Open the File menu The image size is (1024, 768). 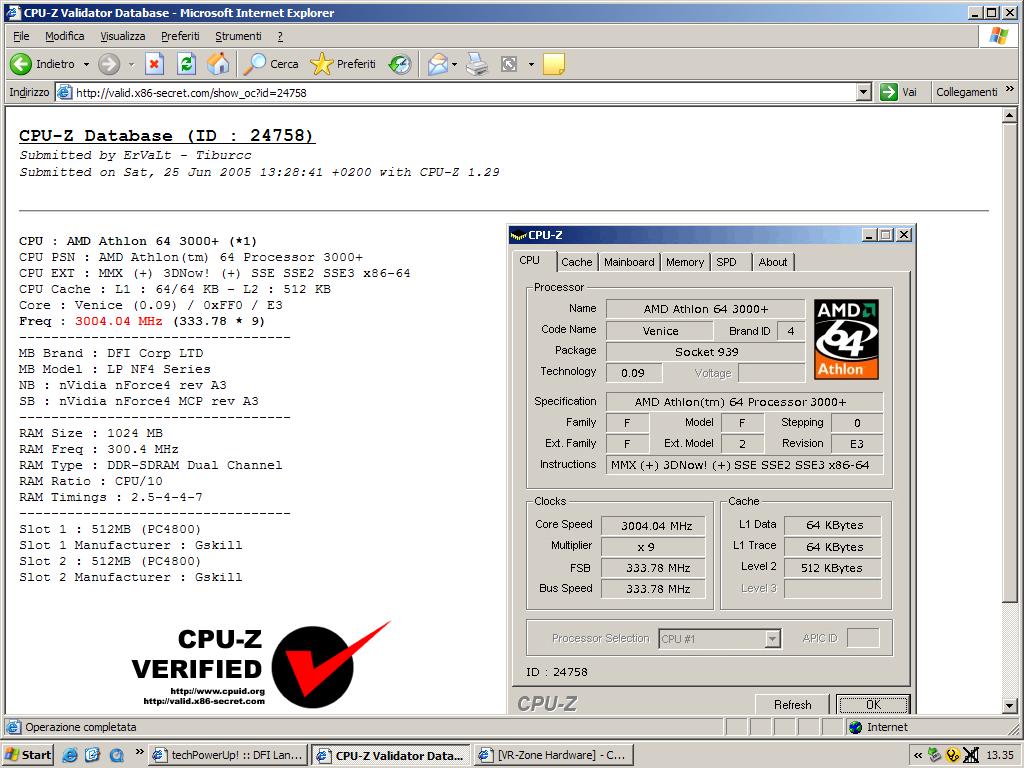[x=21, y=36]
